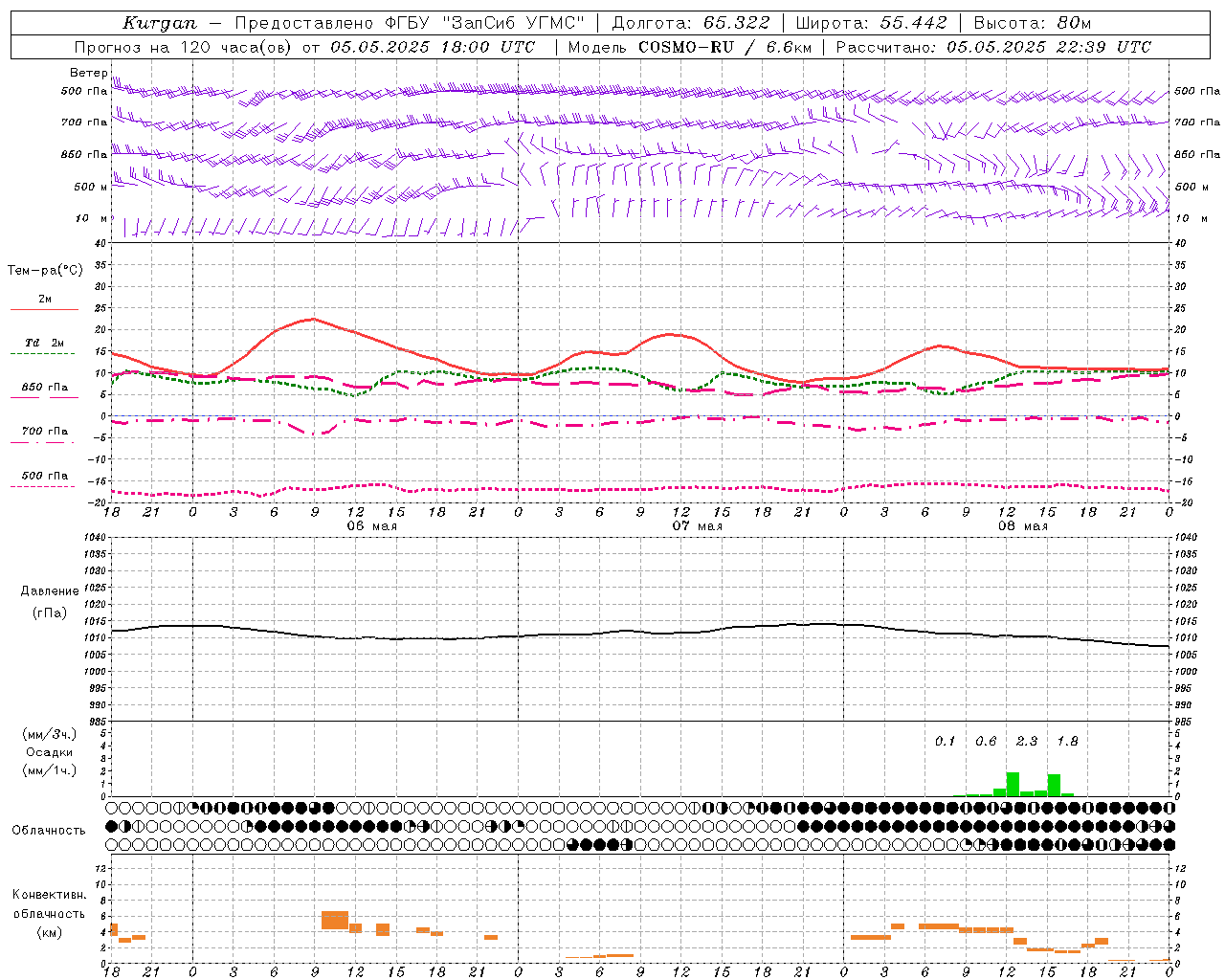Click the 'Осадки' precipitation label
The height and width of the screenshot is (980, 1225).
(50, 752)
